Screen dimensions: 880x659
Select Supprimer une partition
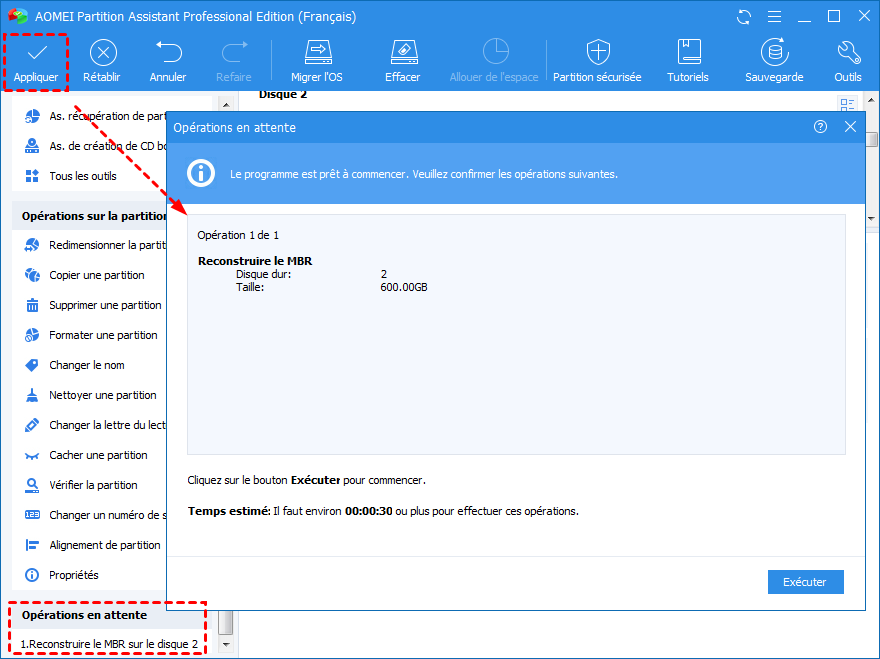pyautogui.click(x=94, y=305)
